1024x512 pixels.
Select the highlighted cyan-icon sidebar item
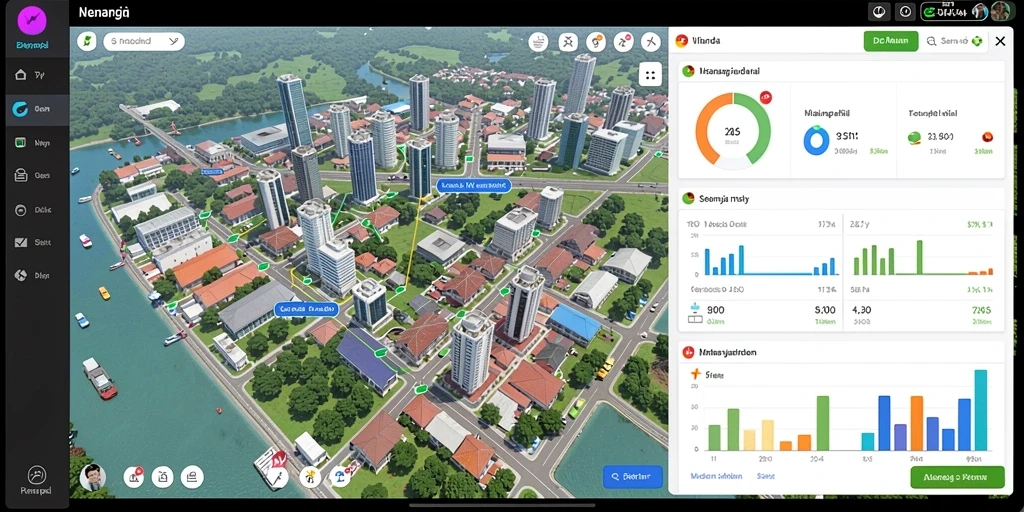36,109
